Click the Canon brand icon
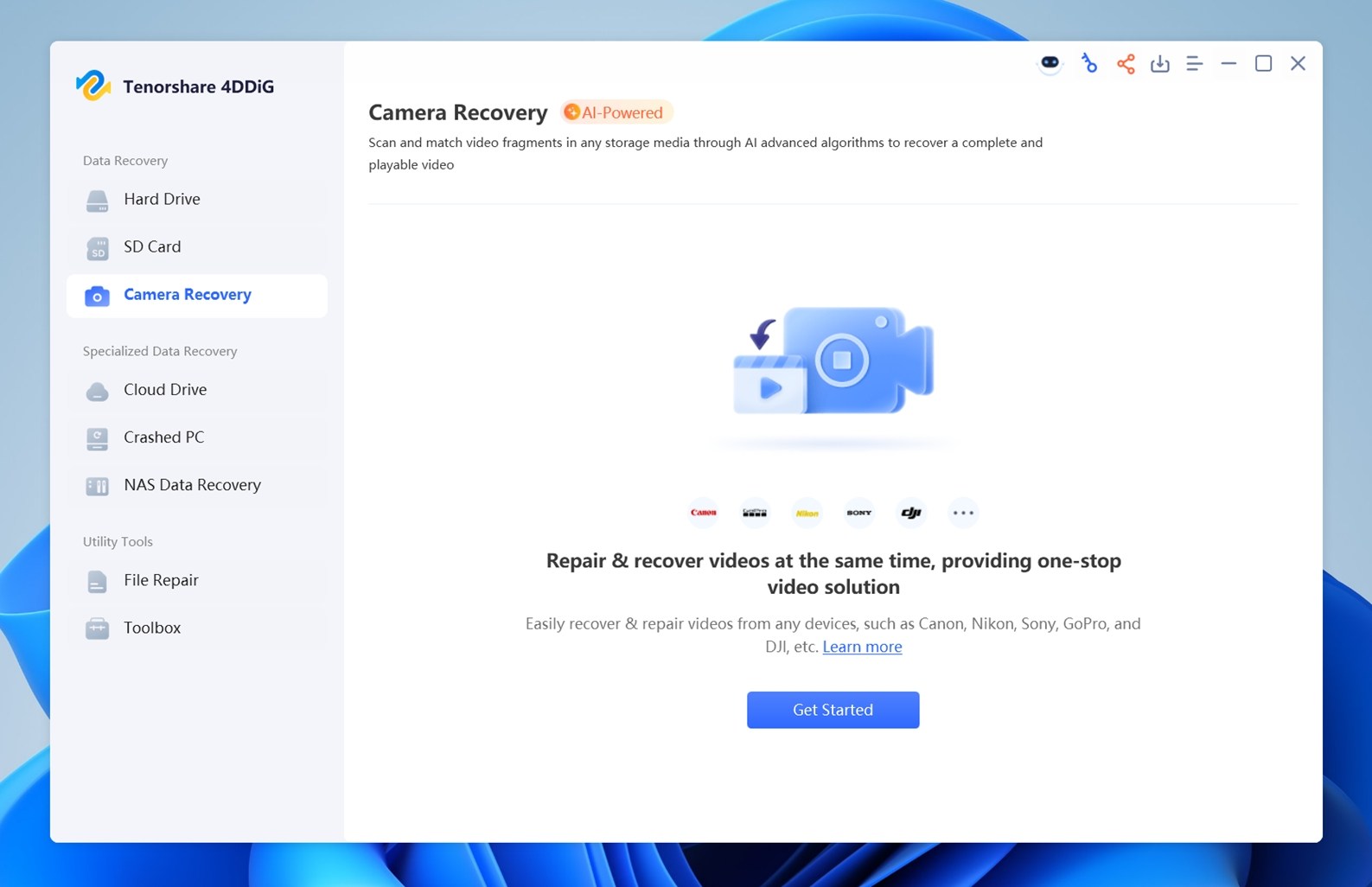Image resolution: width=1372 pixels, height=887 pixels. coord(704,513)
